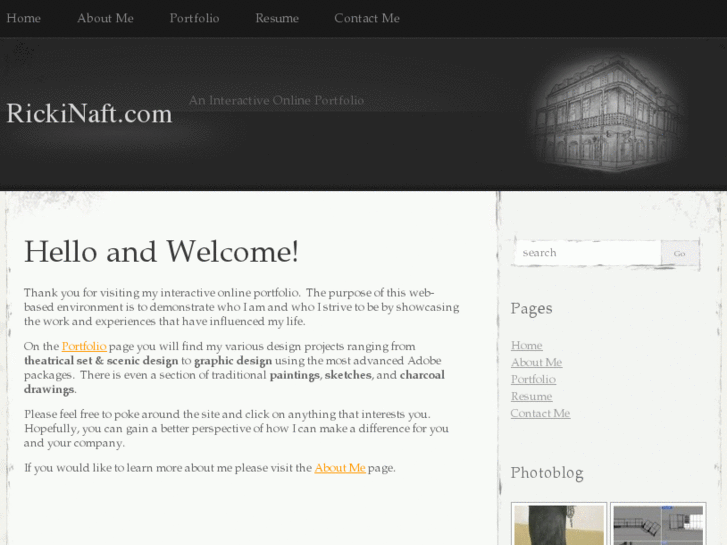The image size is (727, 545).
Task: Open the Portfolio link under Pages
Action: 533,379
